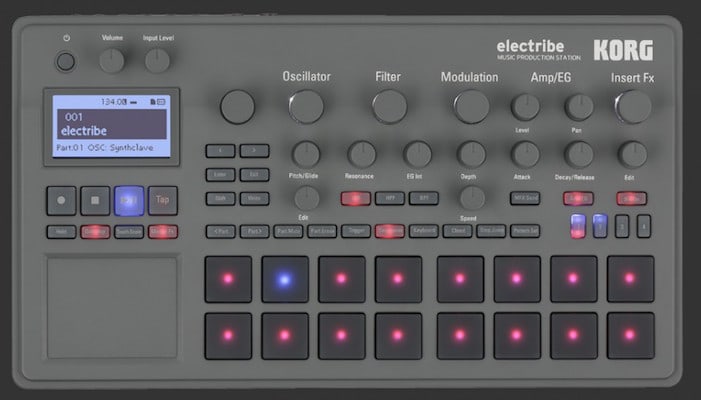Tap the last trigger pad in bottom row
This screenshot has width=701, height=400.
[630, 336]
